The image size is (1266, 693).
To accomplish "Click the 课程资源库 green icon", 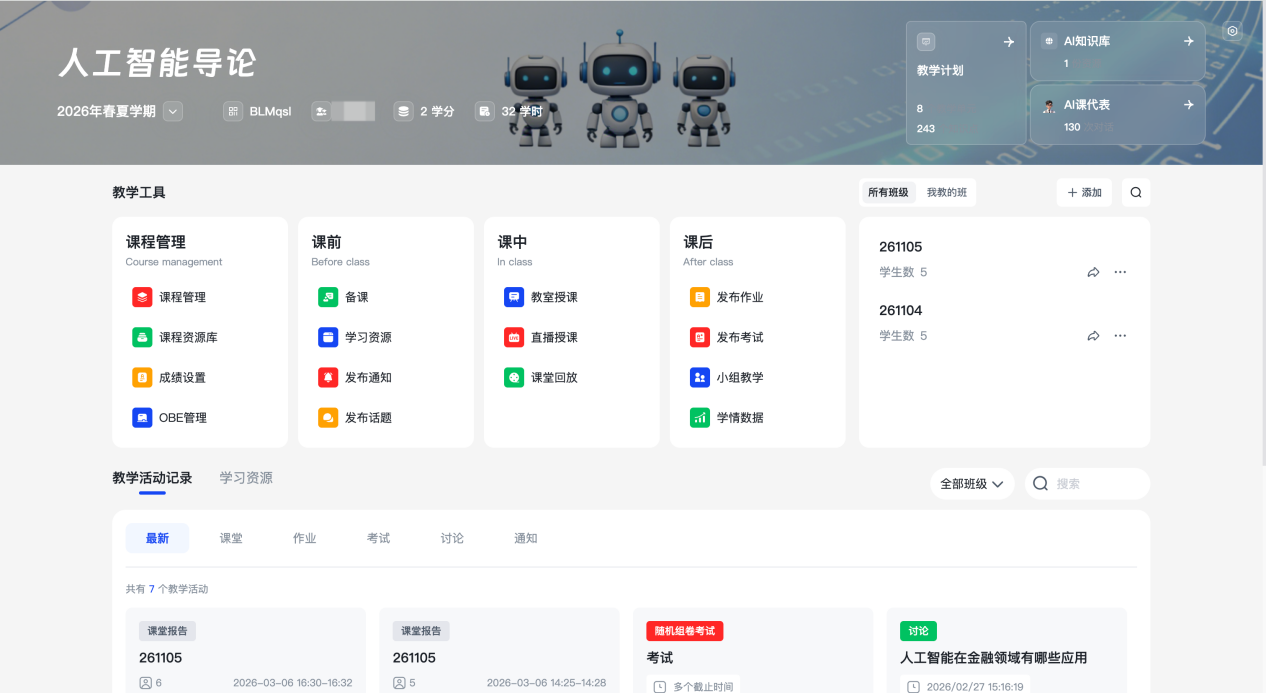I will [142, 337].
